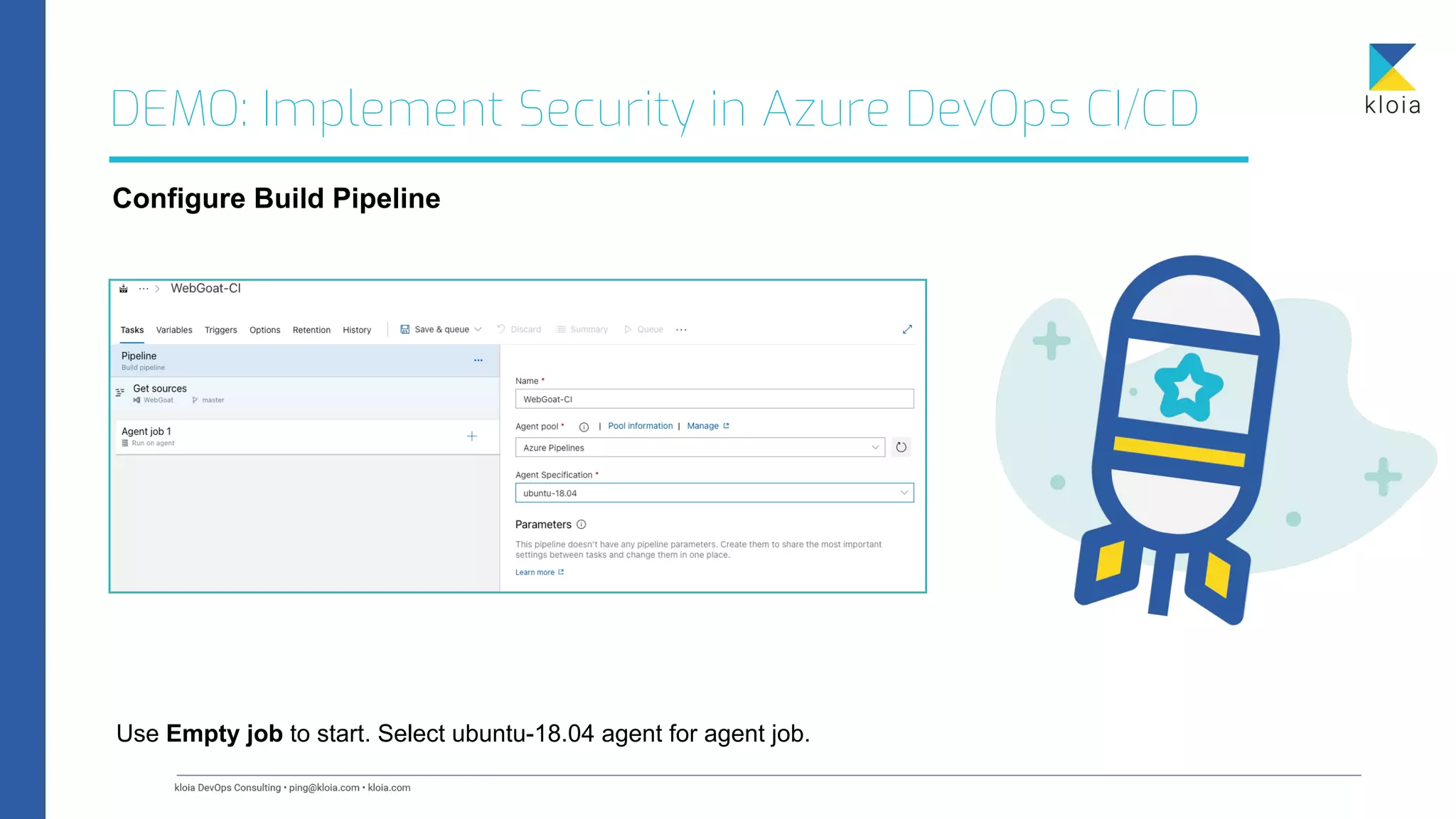Open the Summary button
This screenshot has width=1456, height=819.
582,329
